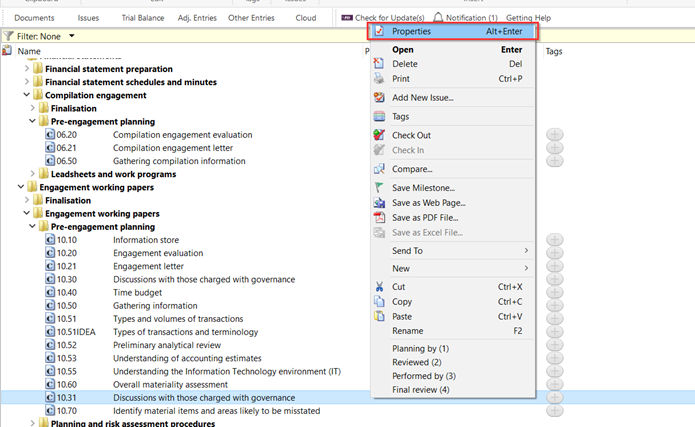This screenshot has height=427, width=695.
Task: Click the Getting Help link
Action: click(x=528, y=18)
